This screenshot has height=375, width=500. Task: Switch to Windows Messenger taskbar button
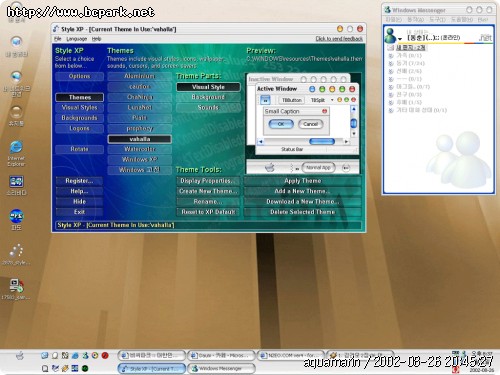click(221, 368)
